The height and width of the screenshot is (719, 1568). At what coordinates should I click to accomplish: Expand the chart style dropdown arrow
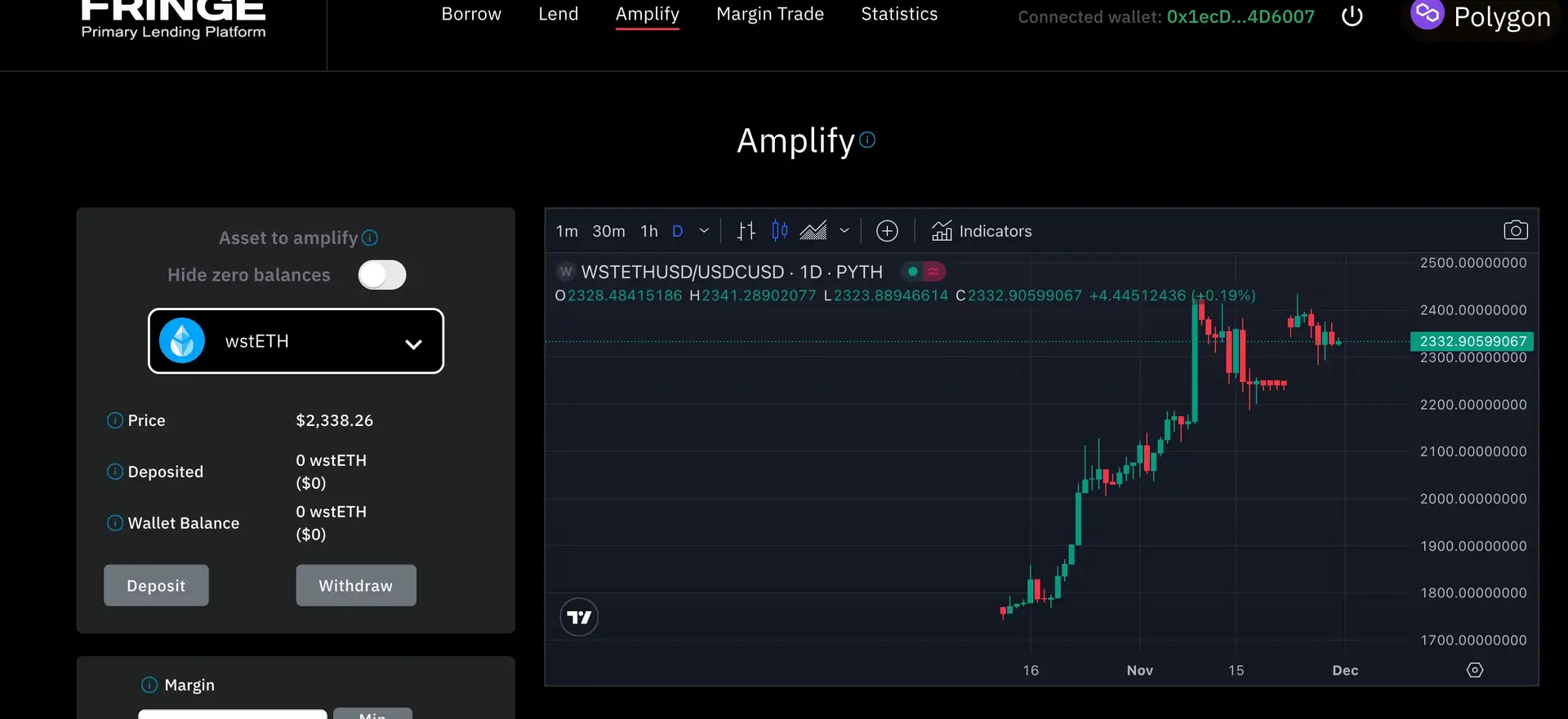844,231
